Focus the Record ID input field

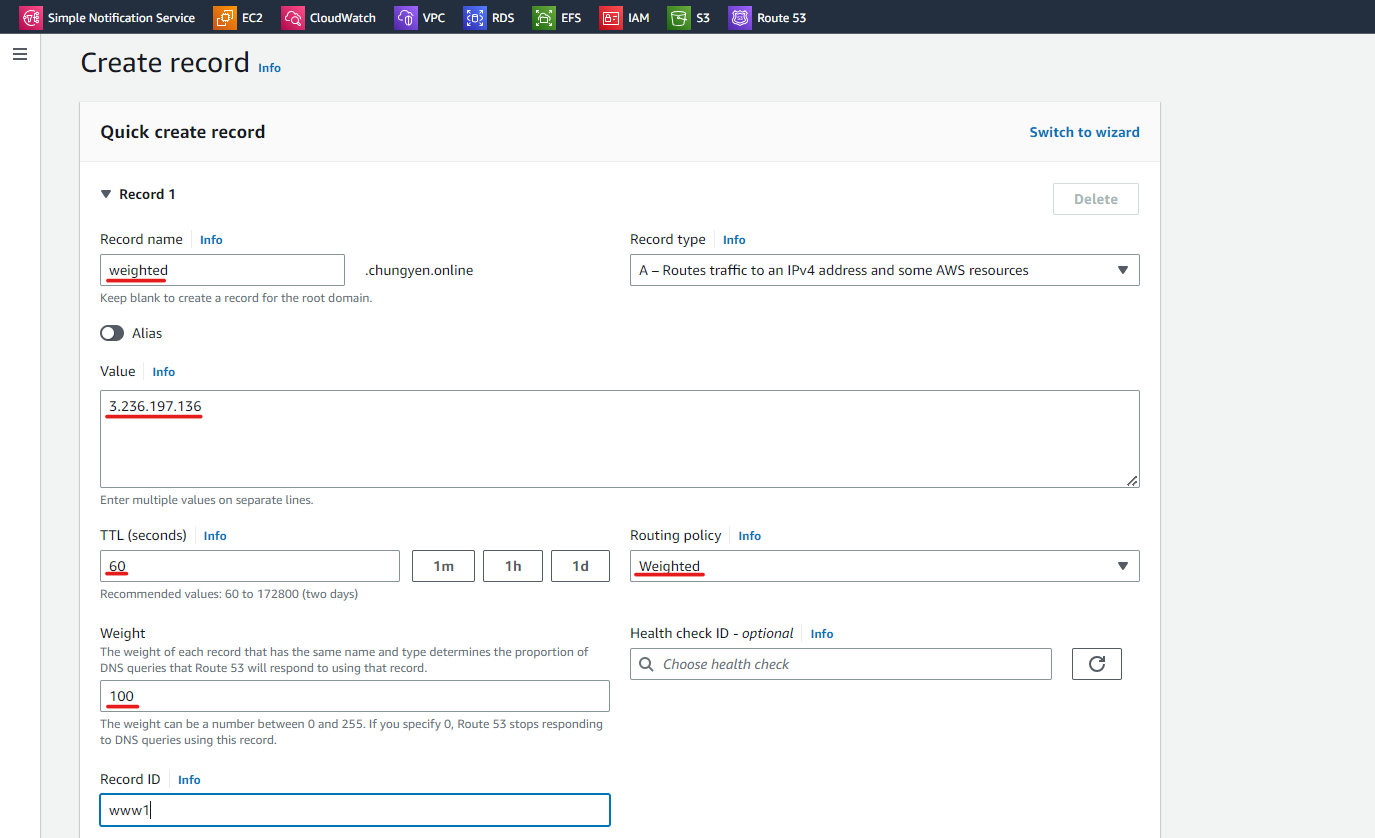tap(355, 810)
